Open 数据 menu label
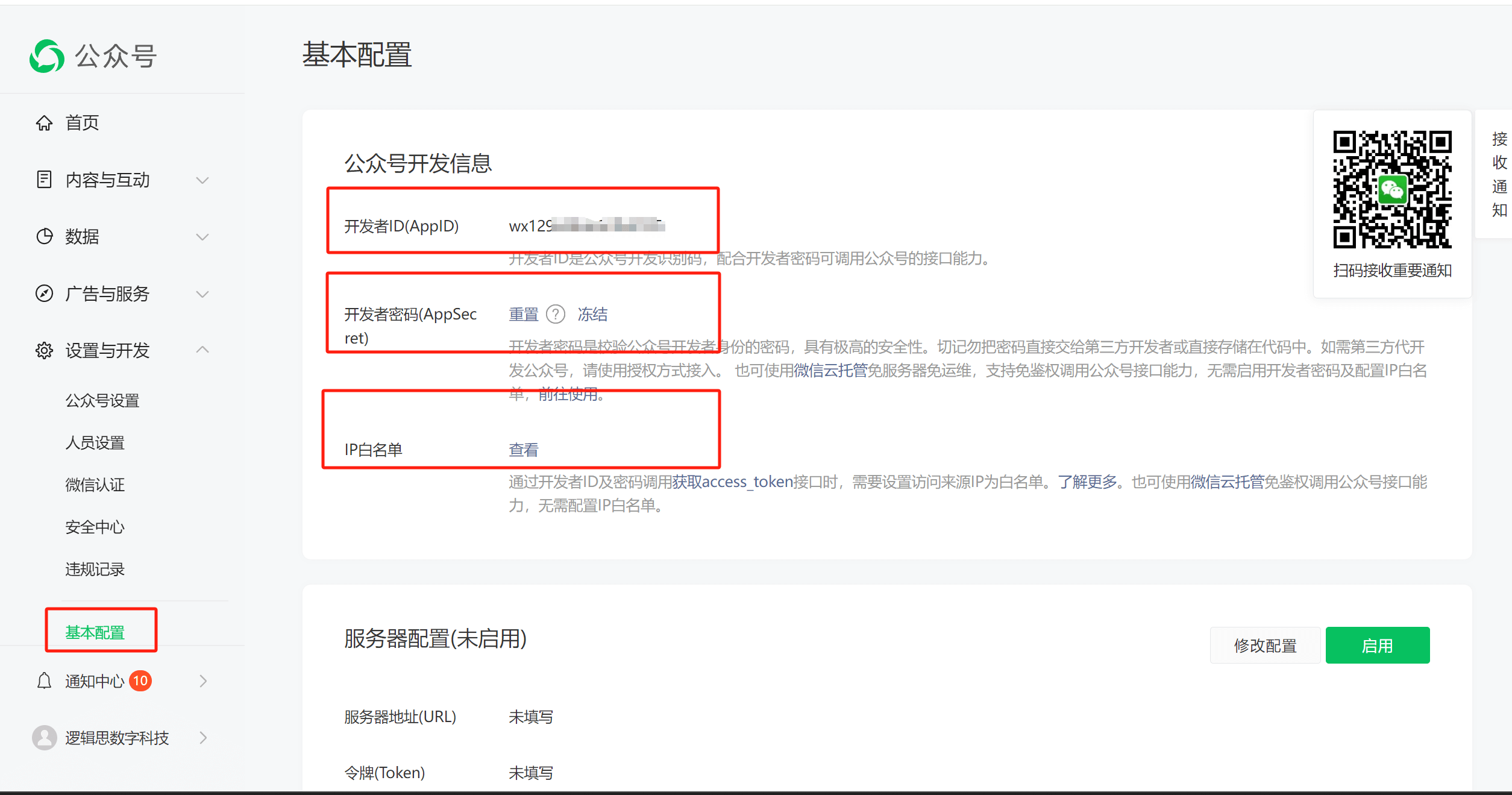This screenshot has height=795, width=1512. 82,236
